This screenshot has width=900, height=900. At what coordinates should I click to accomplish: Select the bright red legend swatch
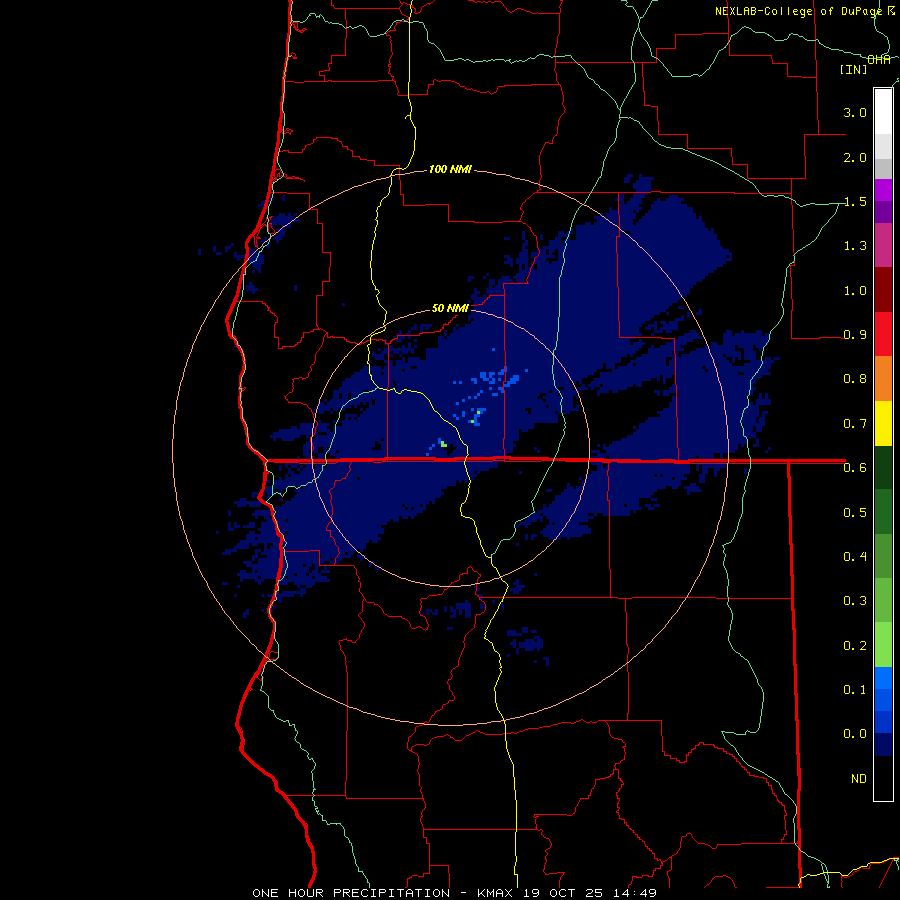pyautogui.click(x=883, y=334)
